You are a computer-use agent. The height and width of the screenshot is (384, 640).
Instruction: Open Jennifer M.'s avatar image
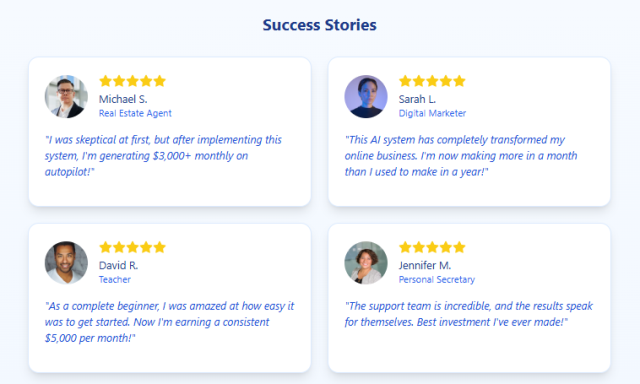[366, 263]
